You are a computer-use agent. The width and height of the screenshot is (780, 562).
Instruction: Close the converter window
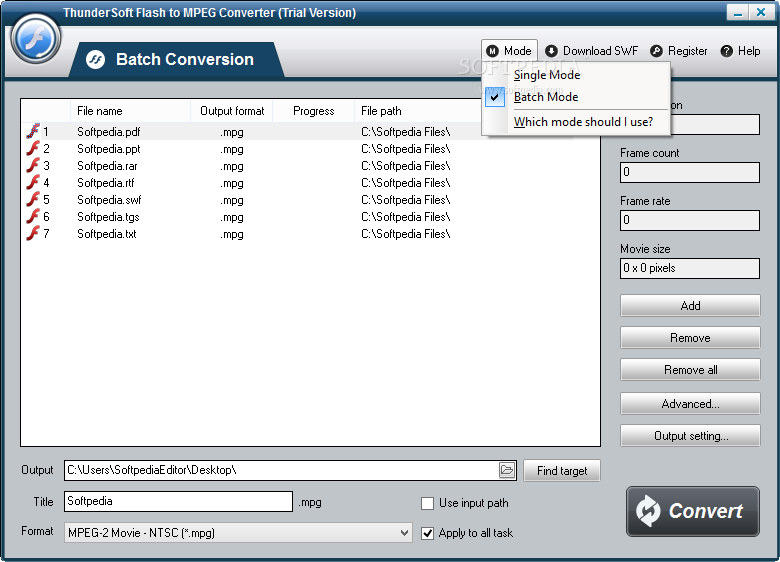(761, 12)
